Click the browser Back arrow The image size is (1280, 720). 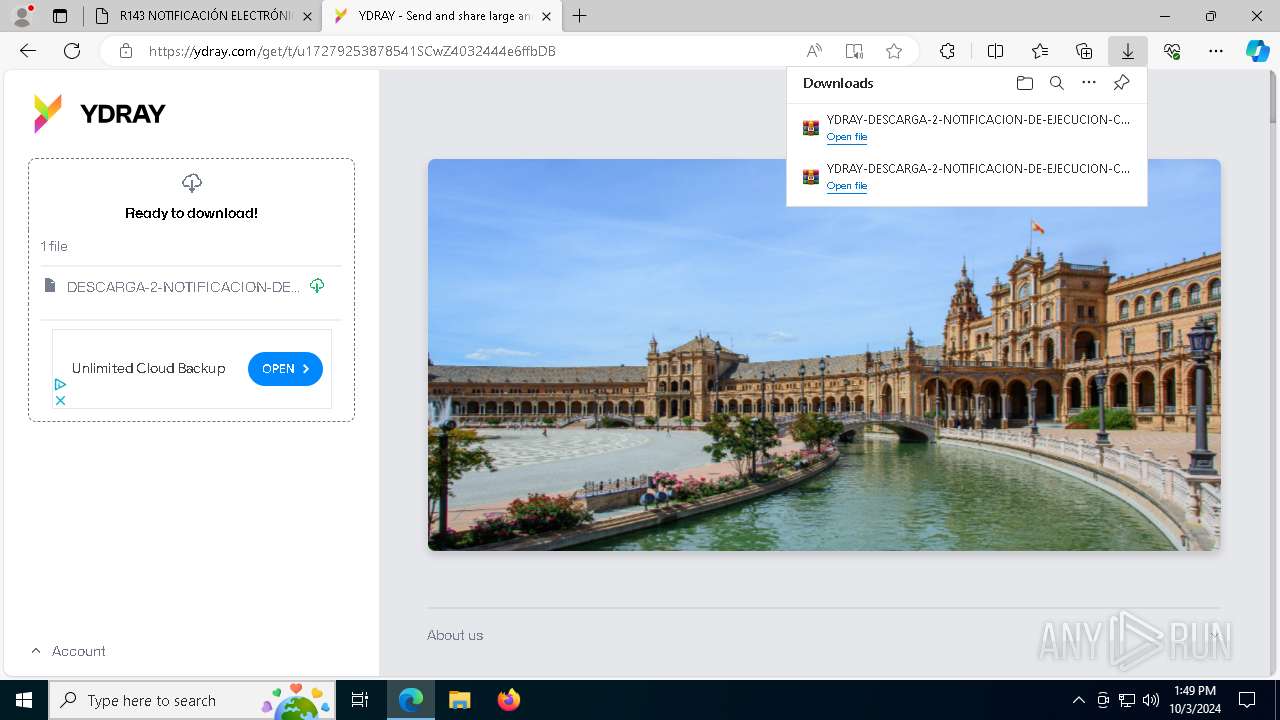28,51
